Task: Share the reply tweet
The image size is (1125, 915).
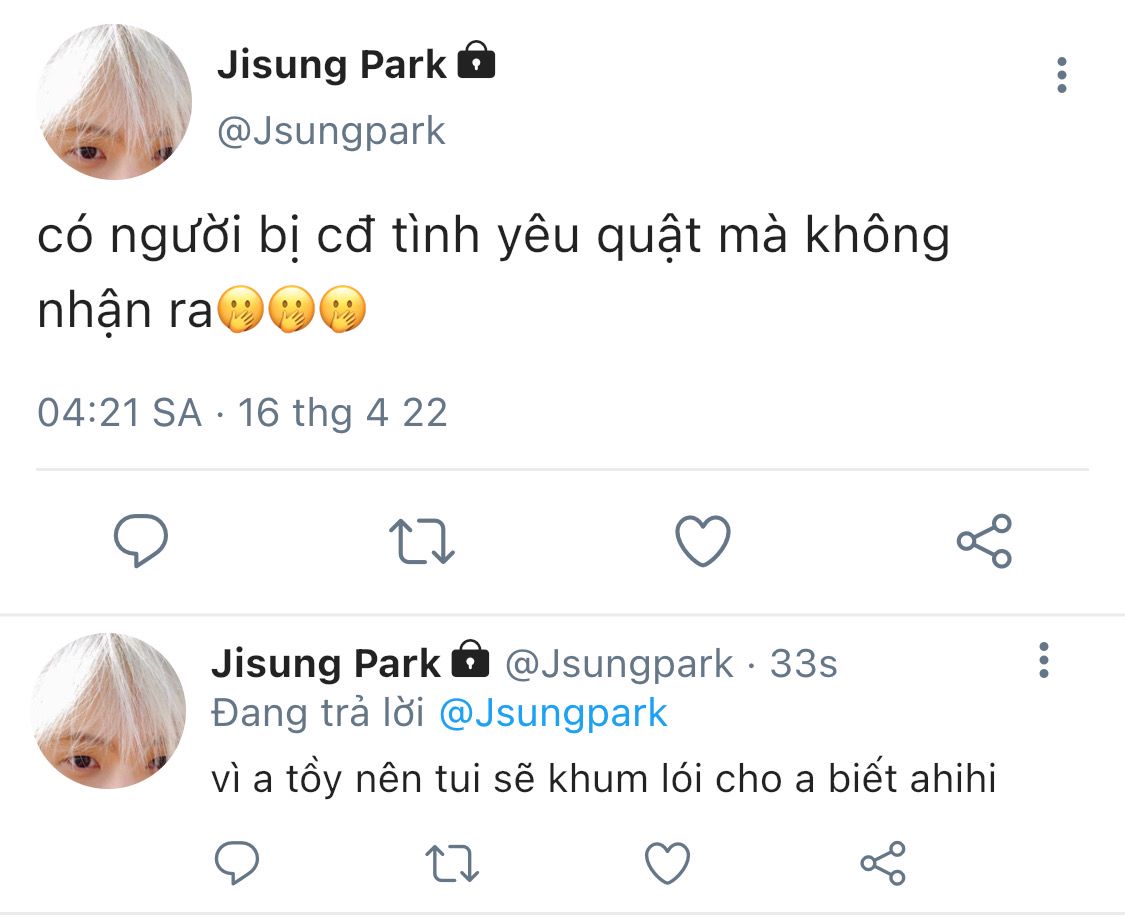Action: click(x=883, y=862)
